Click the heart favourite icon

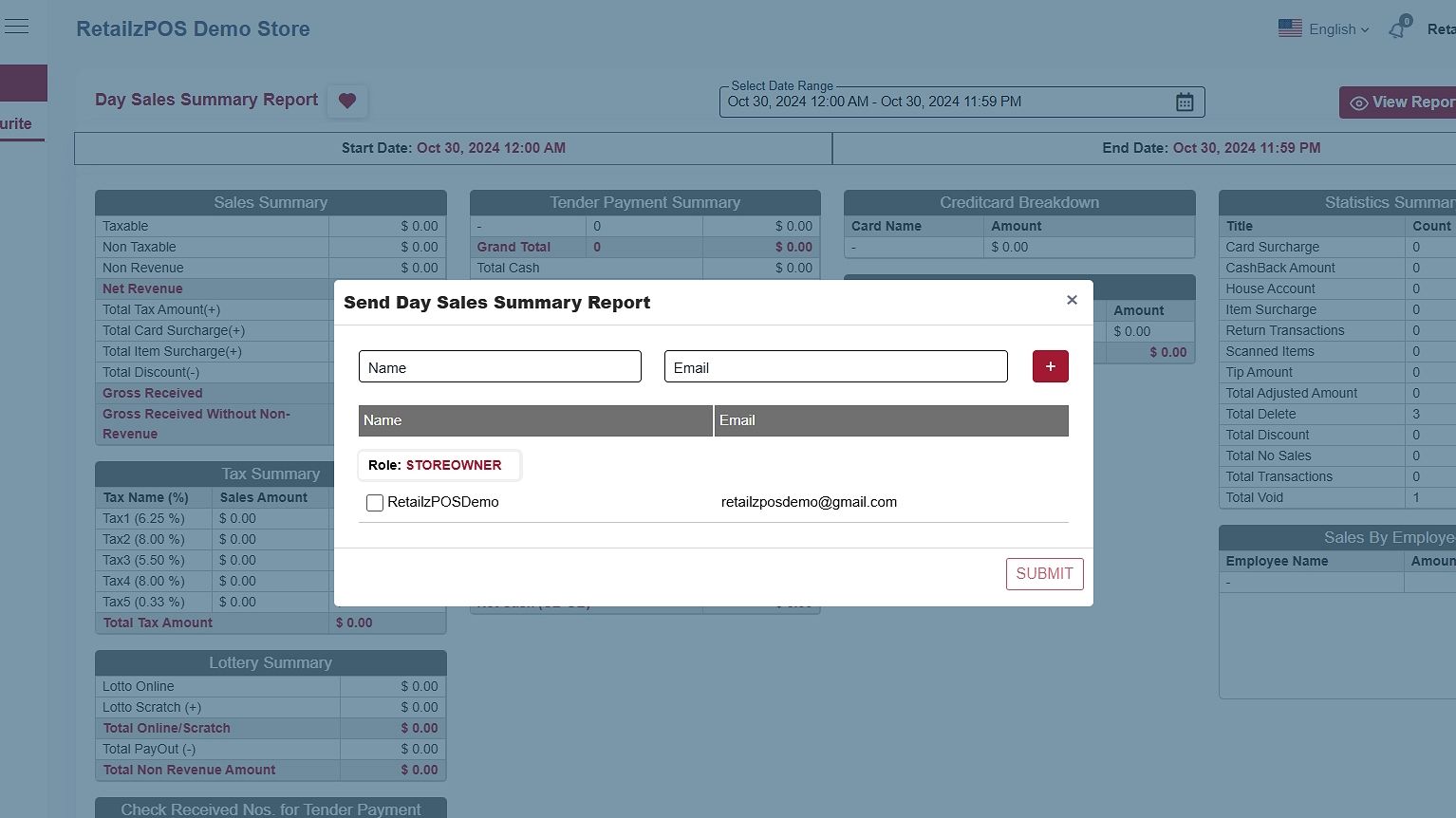pyautogui.click(x=347, y=101)
